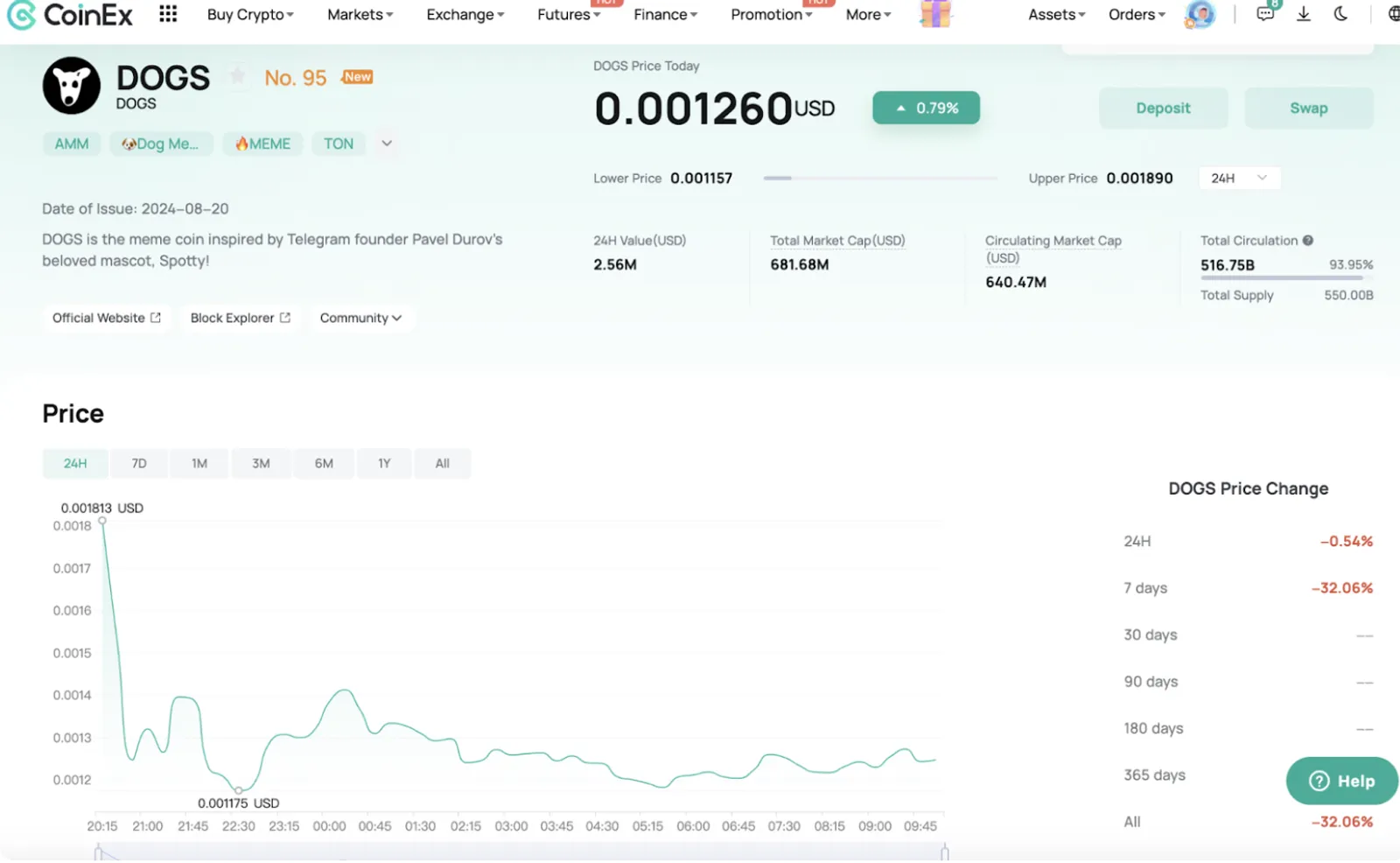Click the Dog Meme tag
Viewport: 1400px width, 863px height.
[159, 144]
